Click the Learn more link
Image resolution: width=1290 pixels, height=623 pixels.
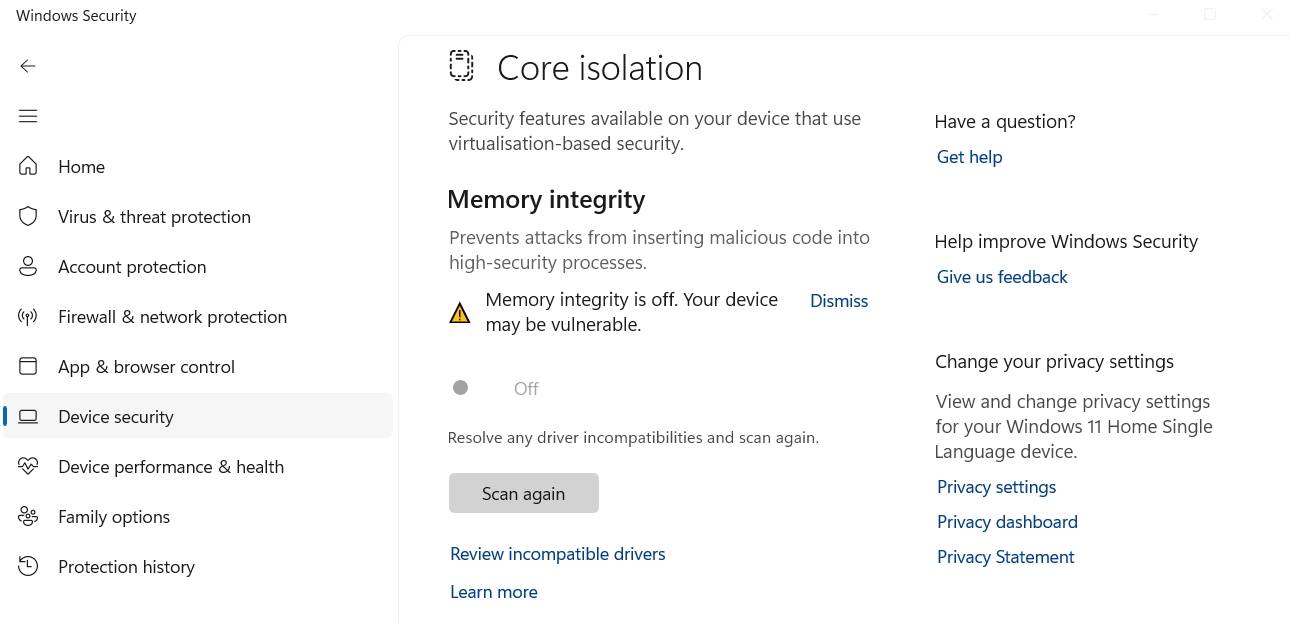[493, 592]
